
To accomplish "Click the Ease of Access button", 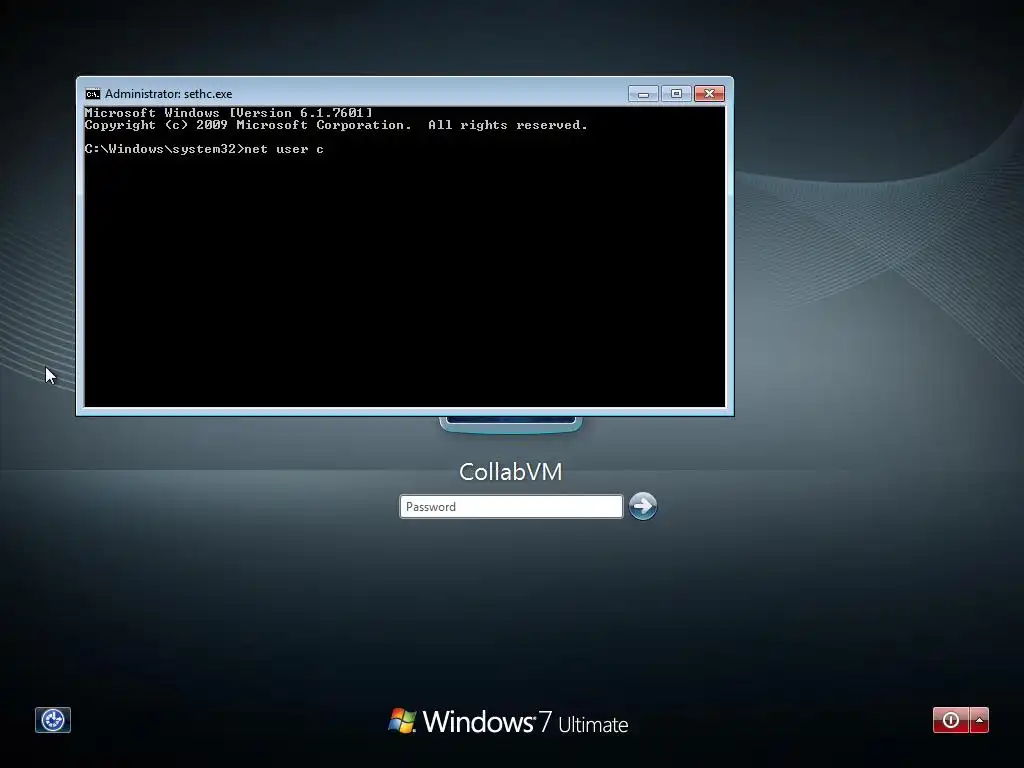I will (53, 720).
